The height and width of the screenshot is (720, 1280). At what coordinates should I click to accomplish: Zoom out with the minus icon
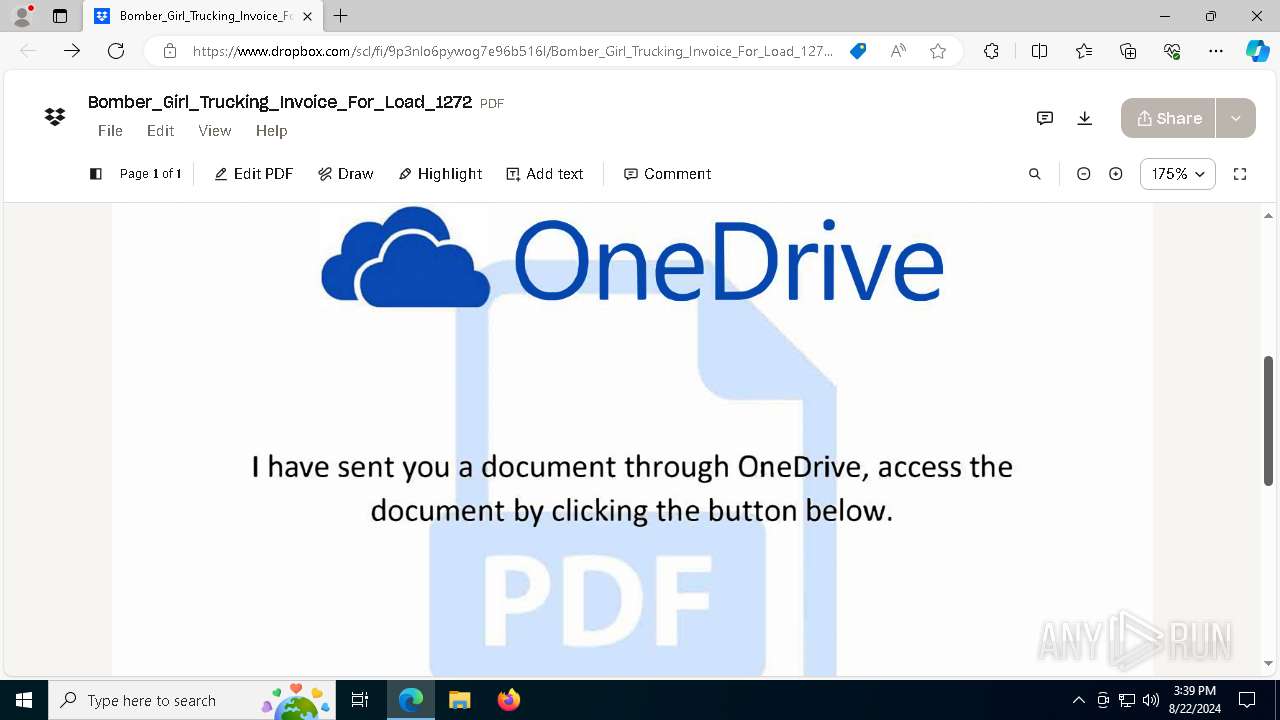pyautogui.click(x=1083, y=174)
